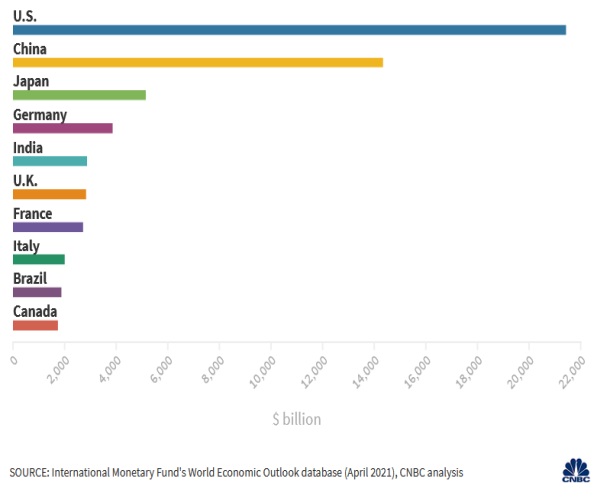Click the CNBC peacock logo
600x500 pixels.
pyautogui.click(x=575, y=471)
